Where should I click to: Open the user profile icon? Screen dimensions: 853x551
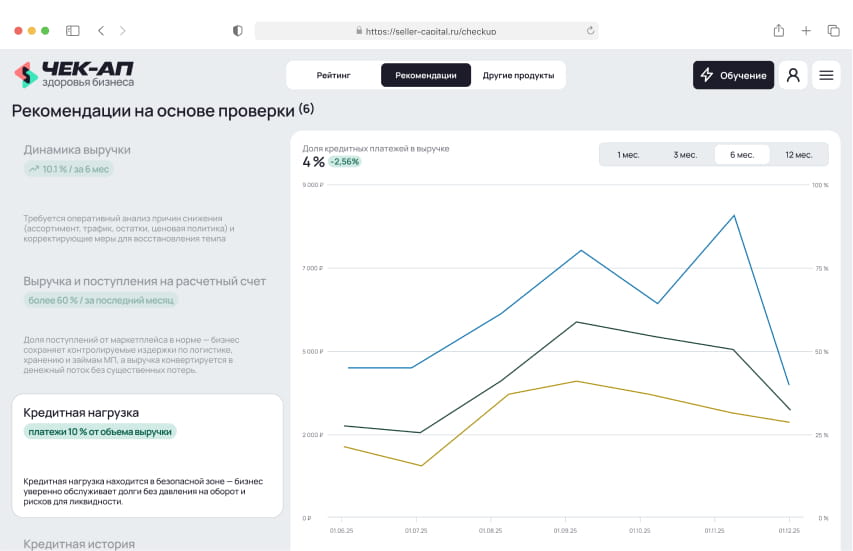coord(793,75)
